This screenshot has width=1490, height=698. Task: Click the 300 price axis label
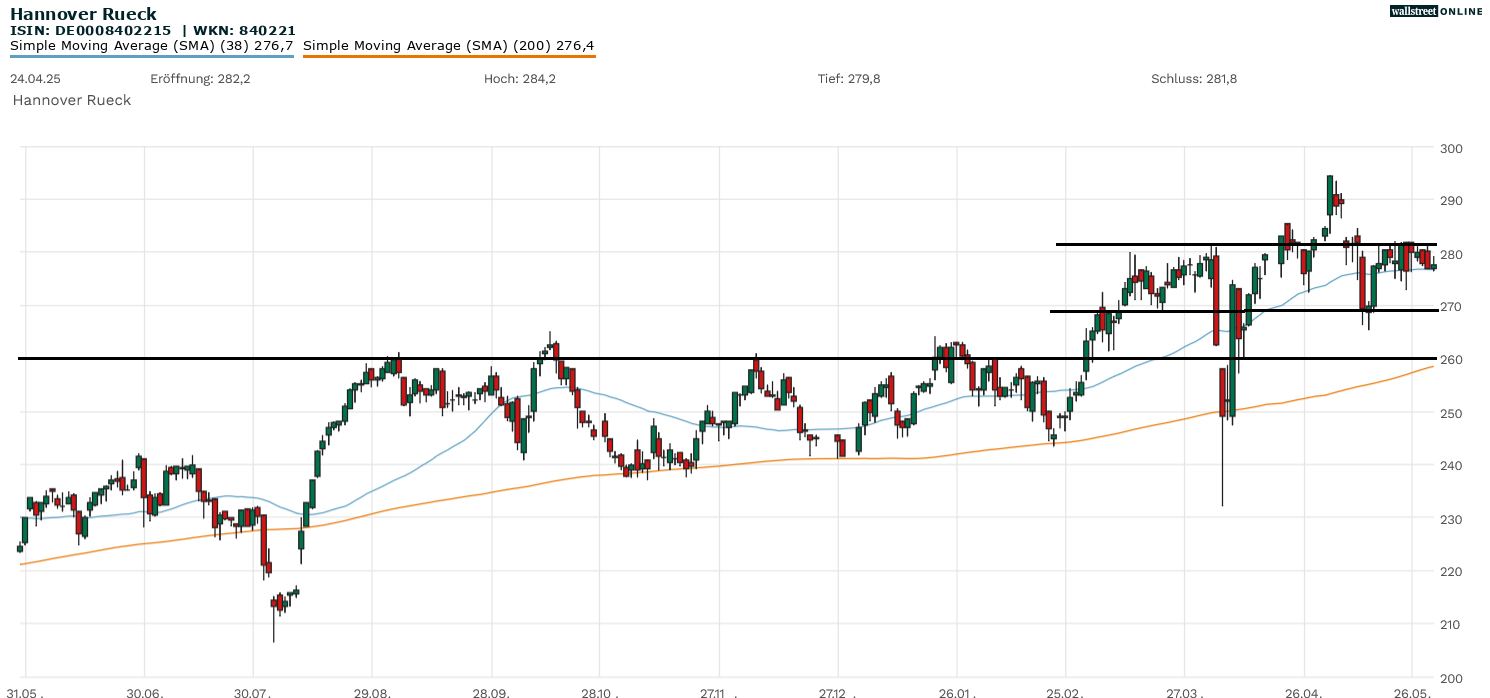pyautogui.click(x=1451, y=148)
